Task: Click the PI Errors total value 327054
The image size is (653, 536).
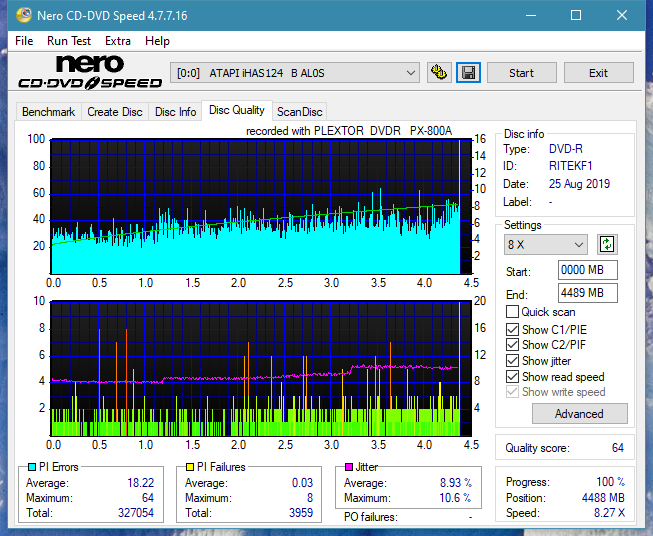Action: coord(136,513)
